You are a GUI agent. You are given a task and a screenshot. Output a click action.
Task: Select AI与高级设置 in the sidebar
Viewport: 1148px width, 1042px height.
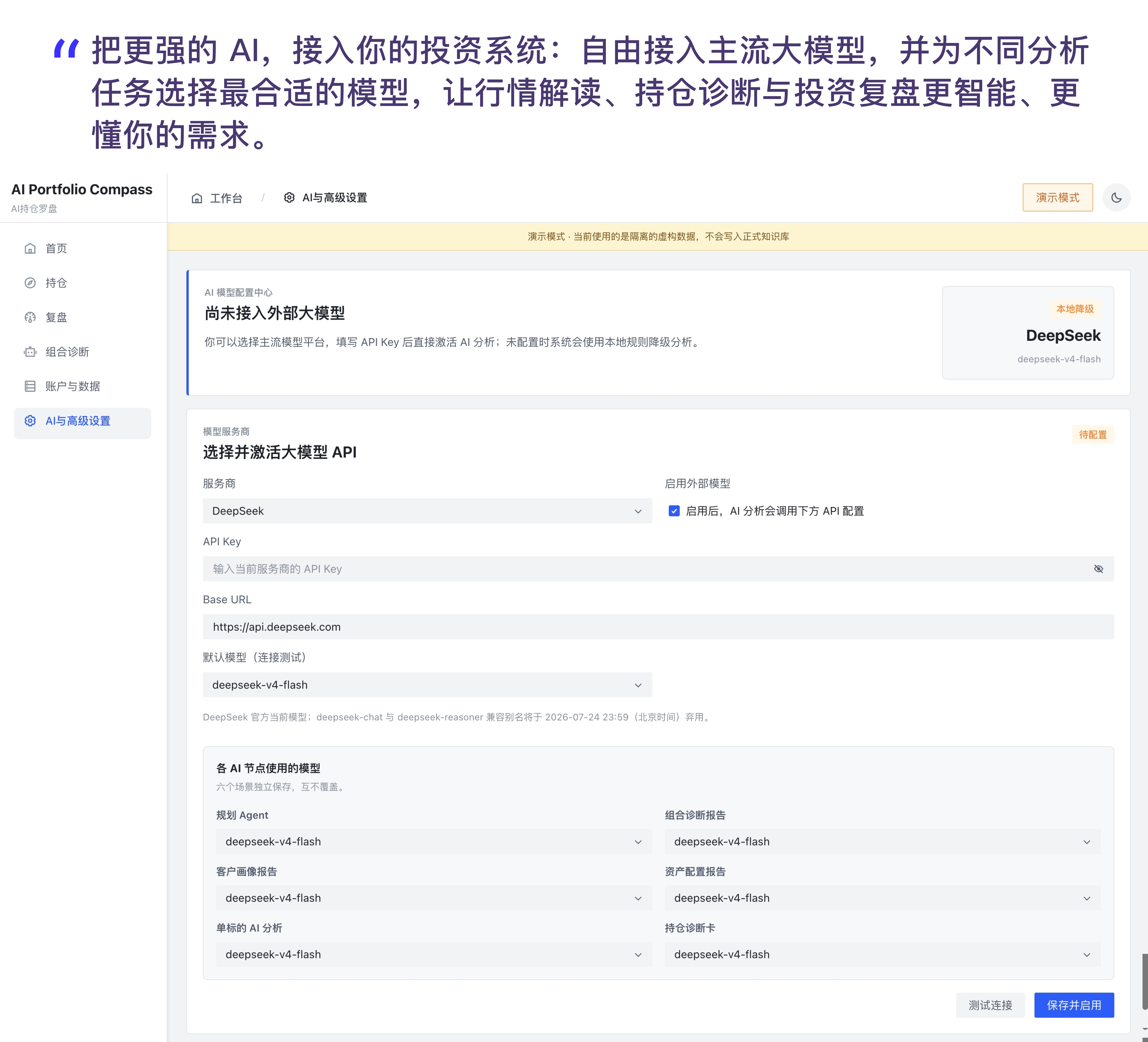[x=83, y=423]
